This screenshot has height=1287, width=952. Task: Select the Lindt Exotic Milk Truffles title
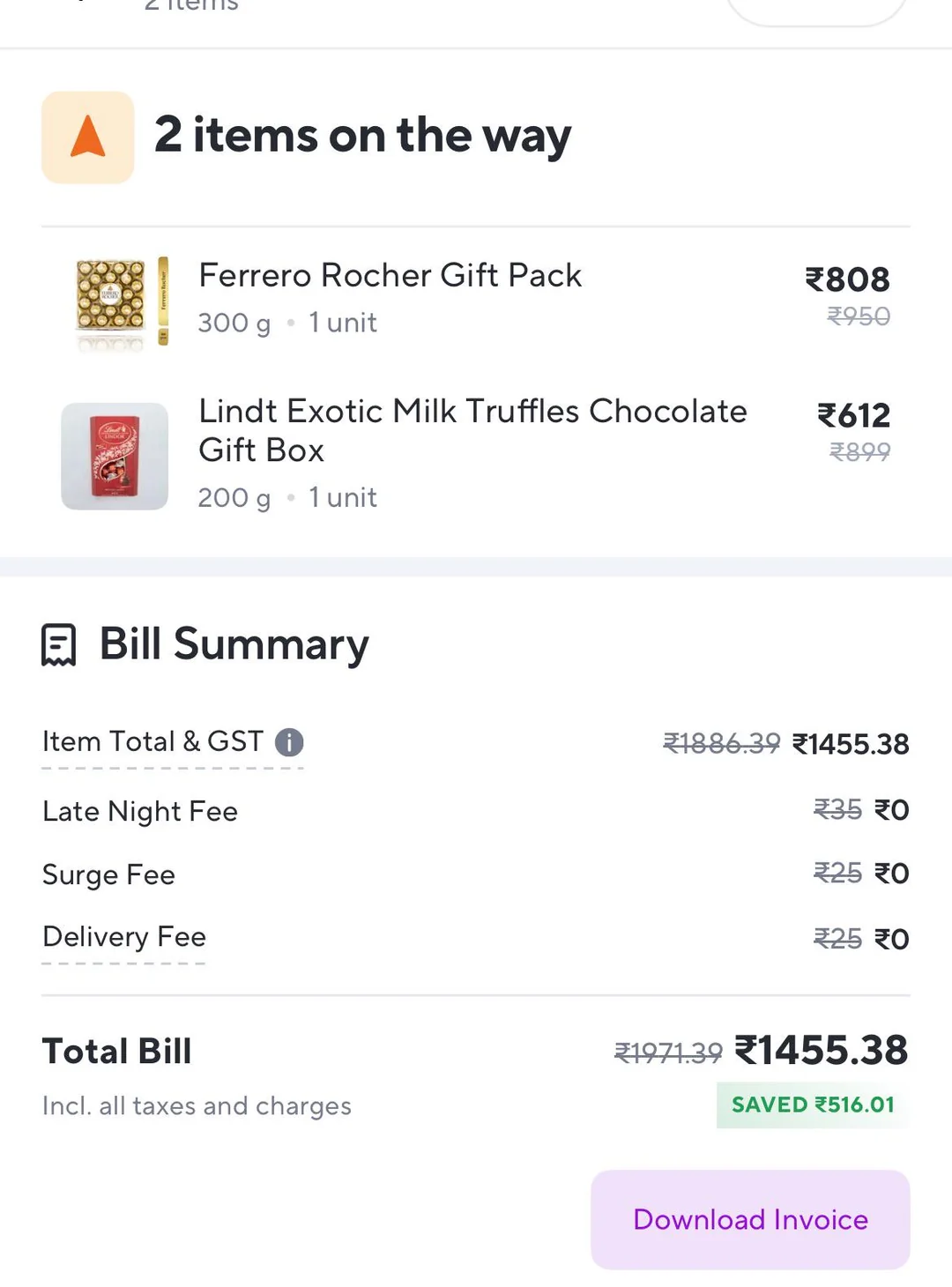click(x=472, y=430)
